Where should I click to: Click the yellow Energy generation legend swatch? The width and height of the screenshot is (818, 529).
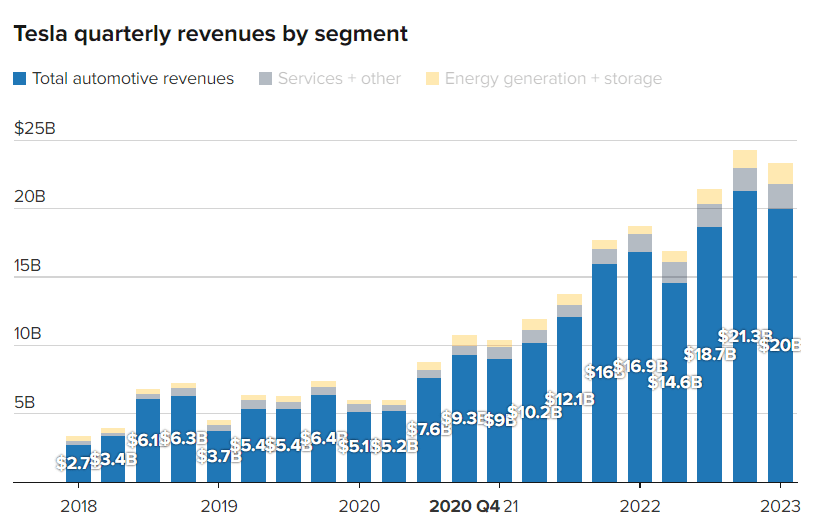click(x=432, y=78)
